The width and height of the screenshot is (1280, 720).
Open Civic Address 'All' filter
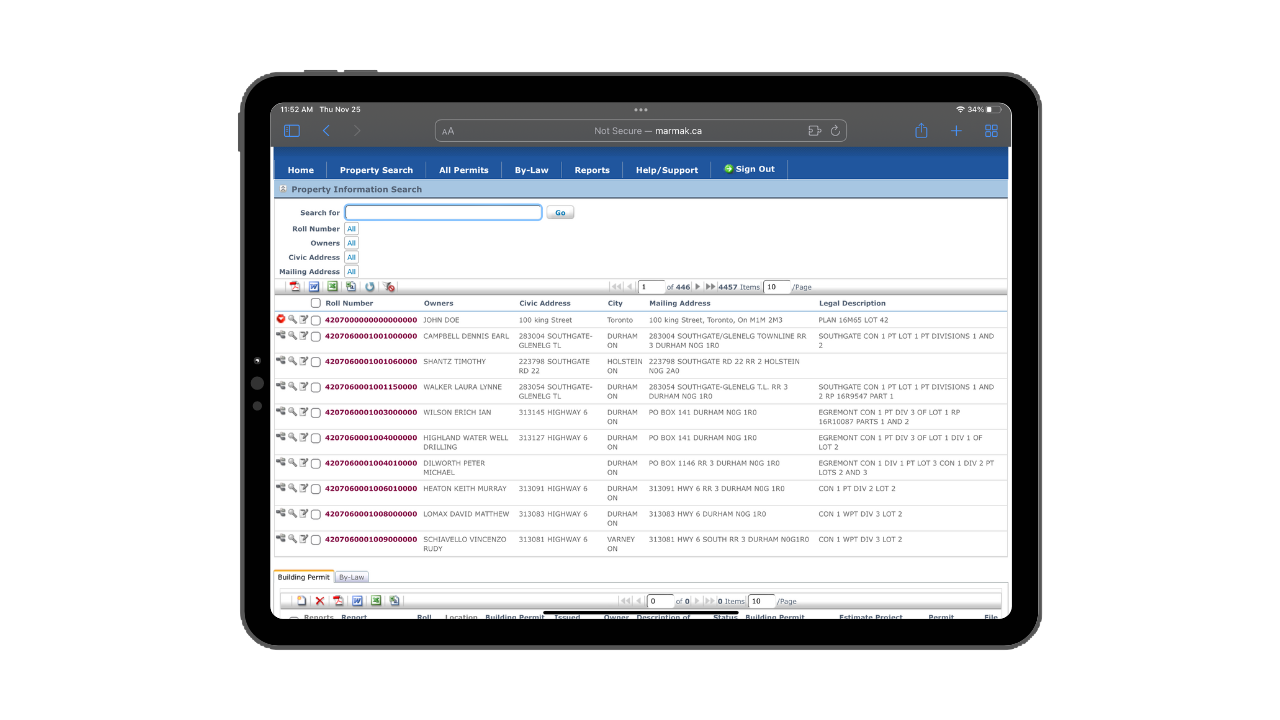pos(351,257)
